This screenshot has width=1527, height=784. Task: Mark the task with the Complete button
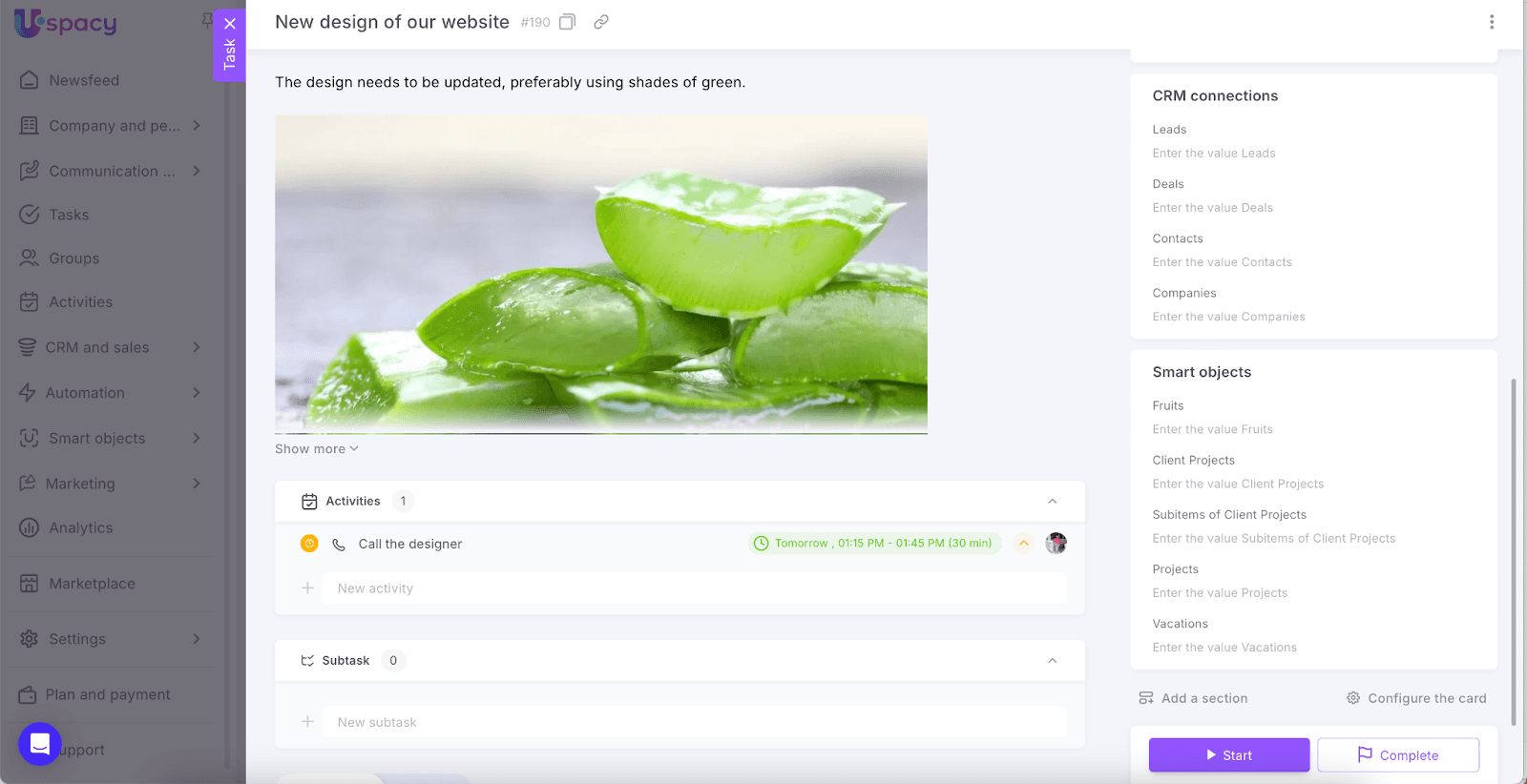tap(1398, 755)
